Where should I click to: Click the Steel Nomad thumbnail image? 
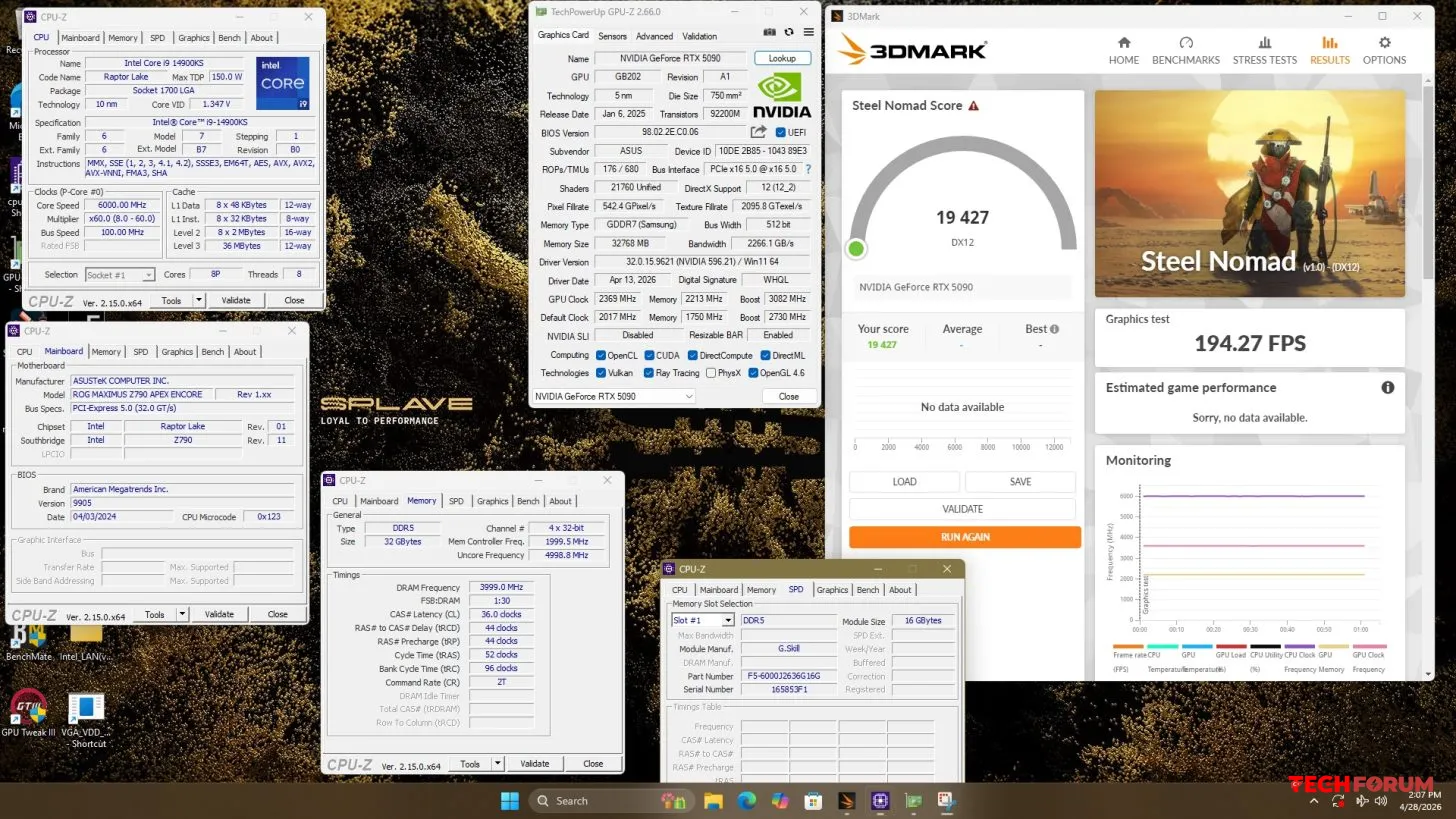1250,194
